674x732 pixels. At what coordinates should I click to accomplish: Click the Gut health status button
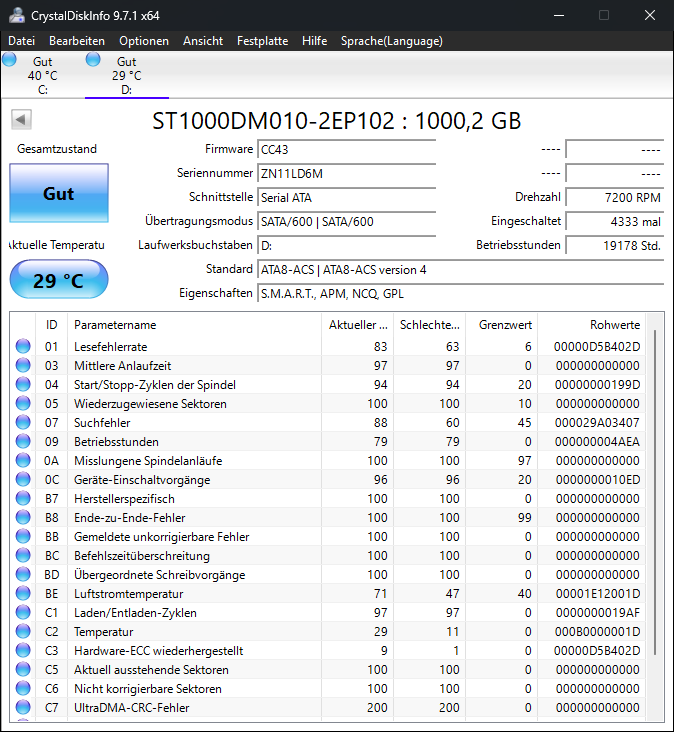click(59, 193)
